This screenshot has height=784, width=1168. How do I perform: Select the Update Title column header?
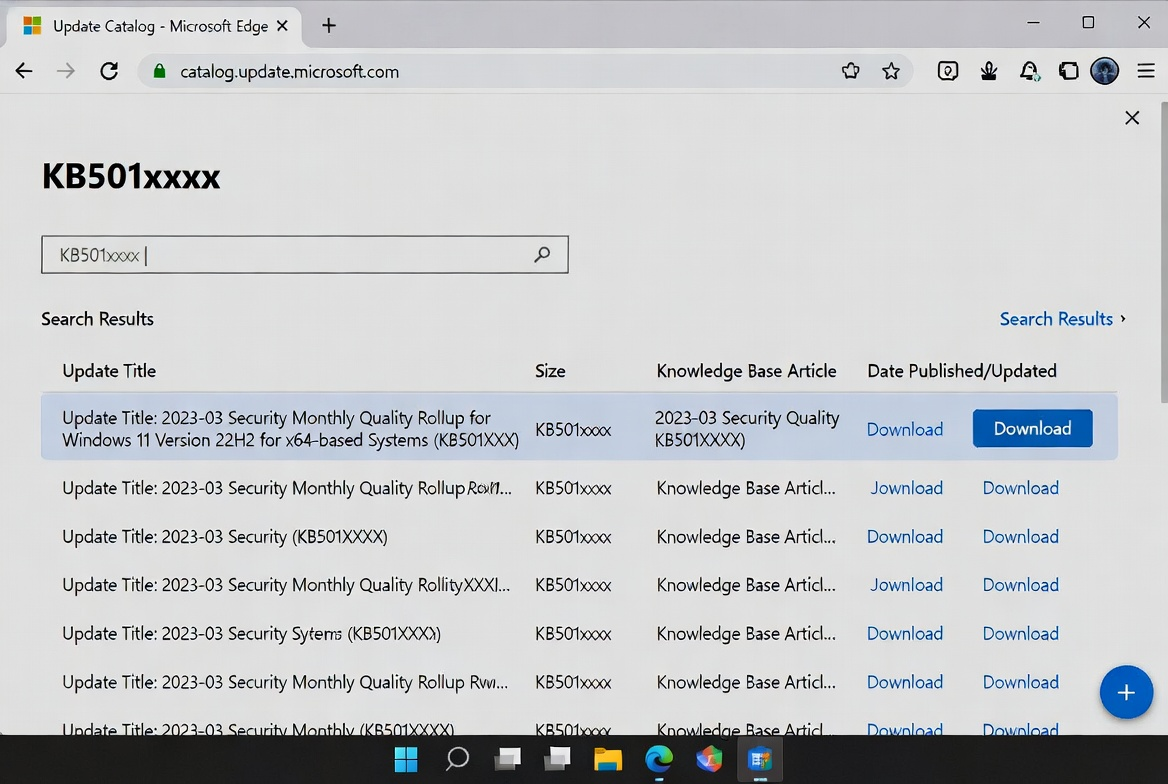[109, 371]
